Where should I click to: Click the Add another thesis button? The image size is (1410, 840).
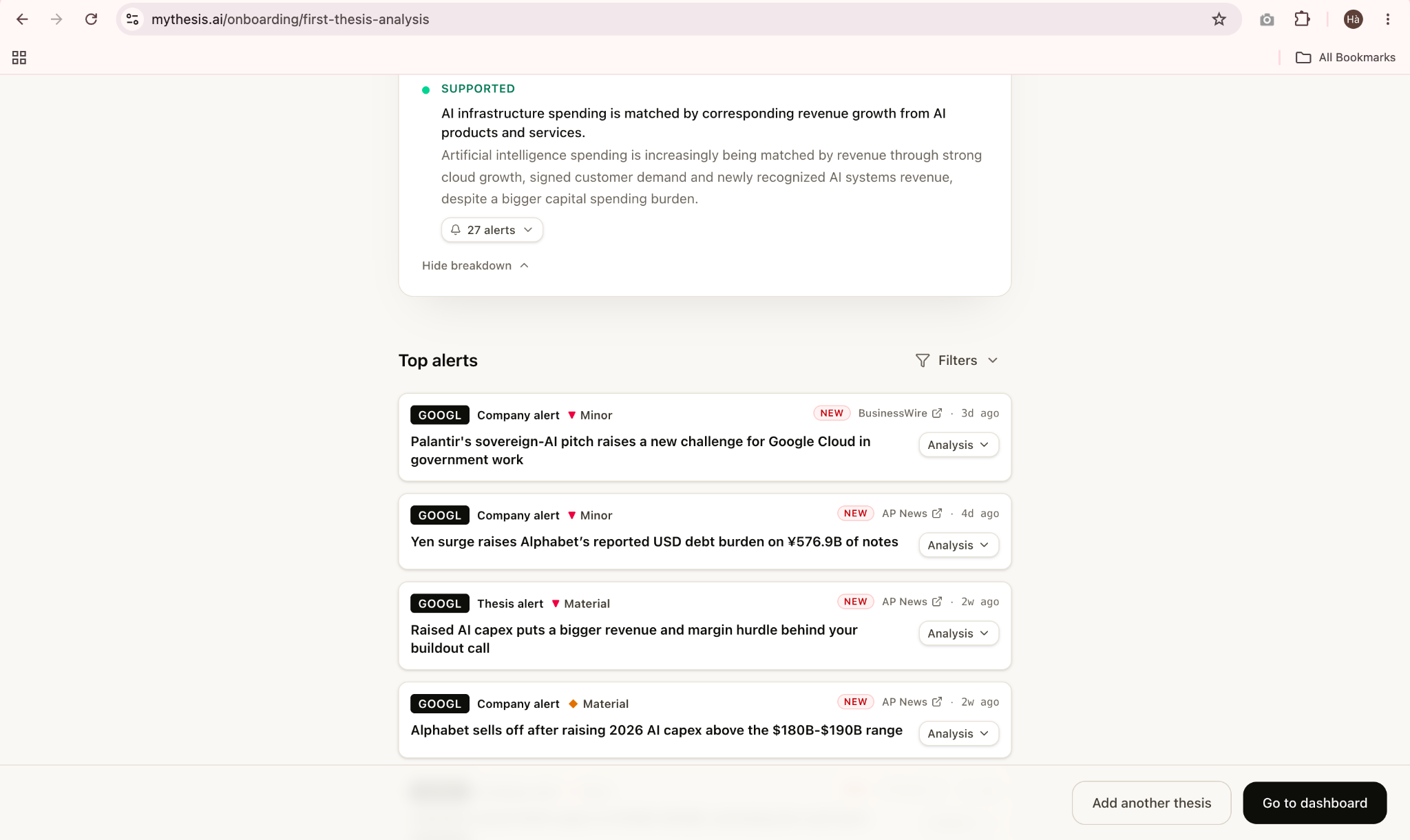tap(1151, 803)
